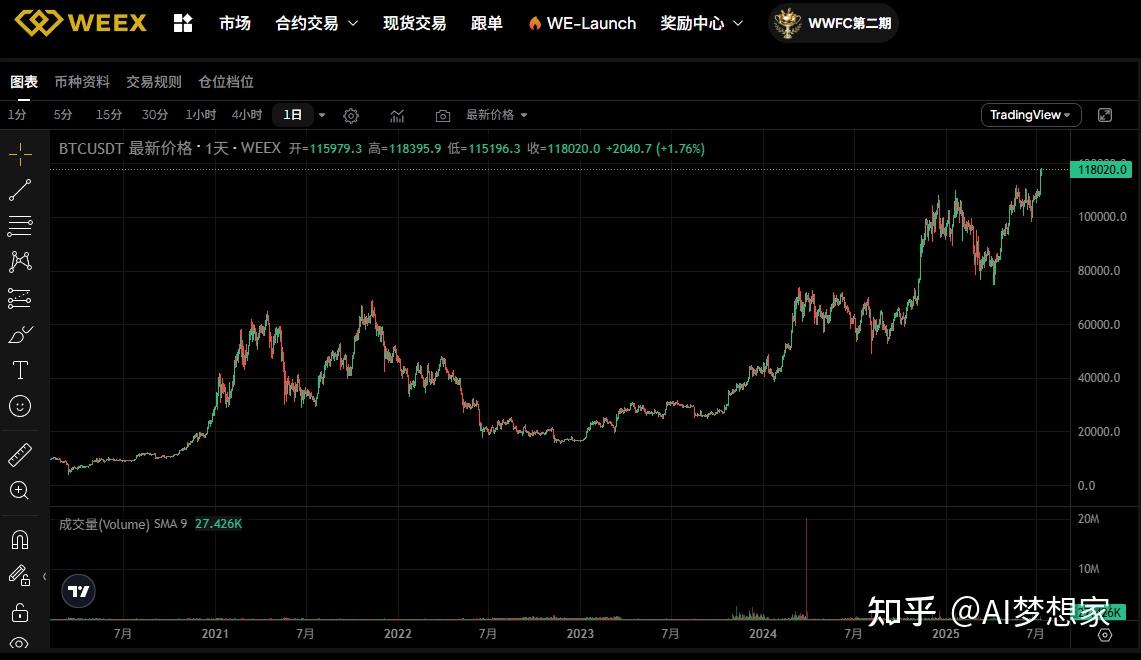The width and height of the screenshot is (1141, 660).
Task: Select the crosshair cursor tool
Action: click(20, 155)
